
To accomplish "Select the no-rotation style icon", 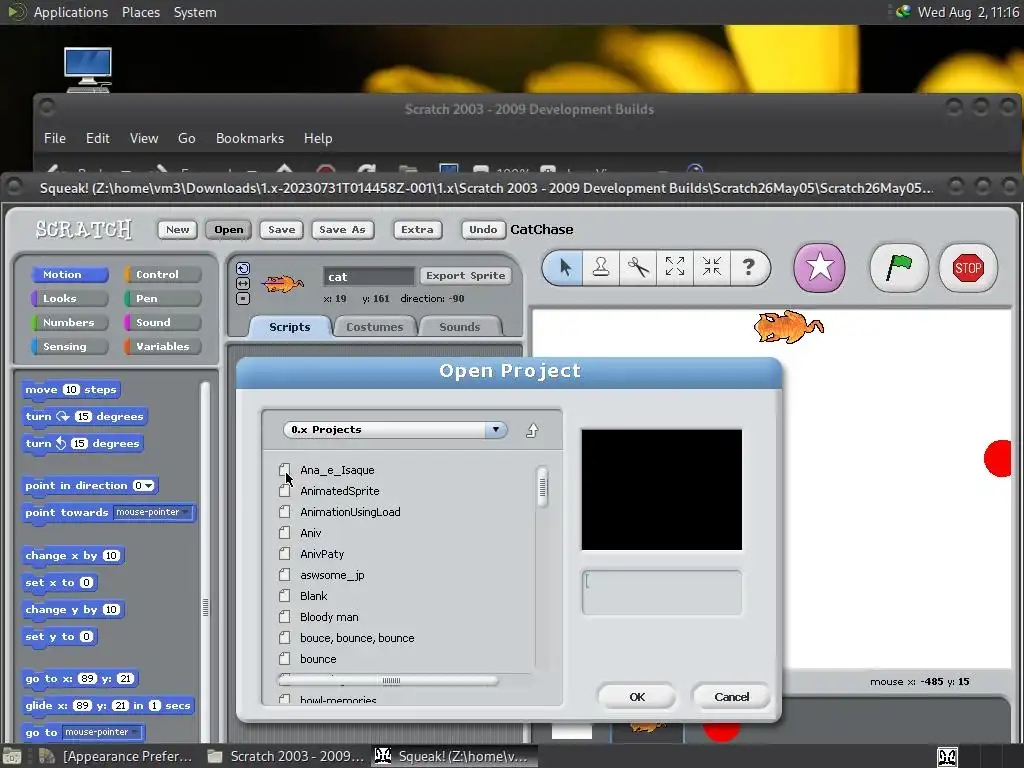I will point(243,298).
